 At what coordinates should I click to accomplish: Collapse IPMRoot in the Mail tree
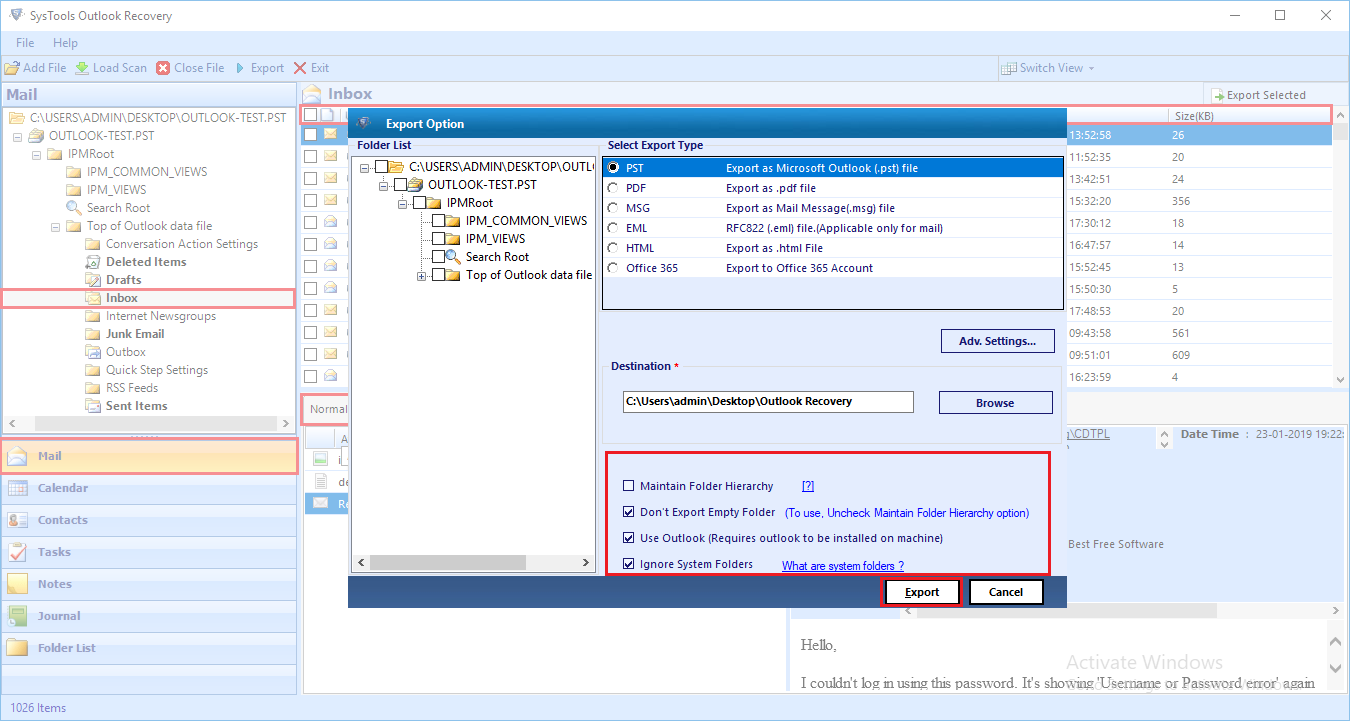[36, 154]
